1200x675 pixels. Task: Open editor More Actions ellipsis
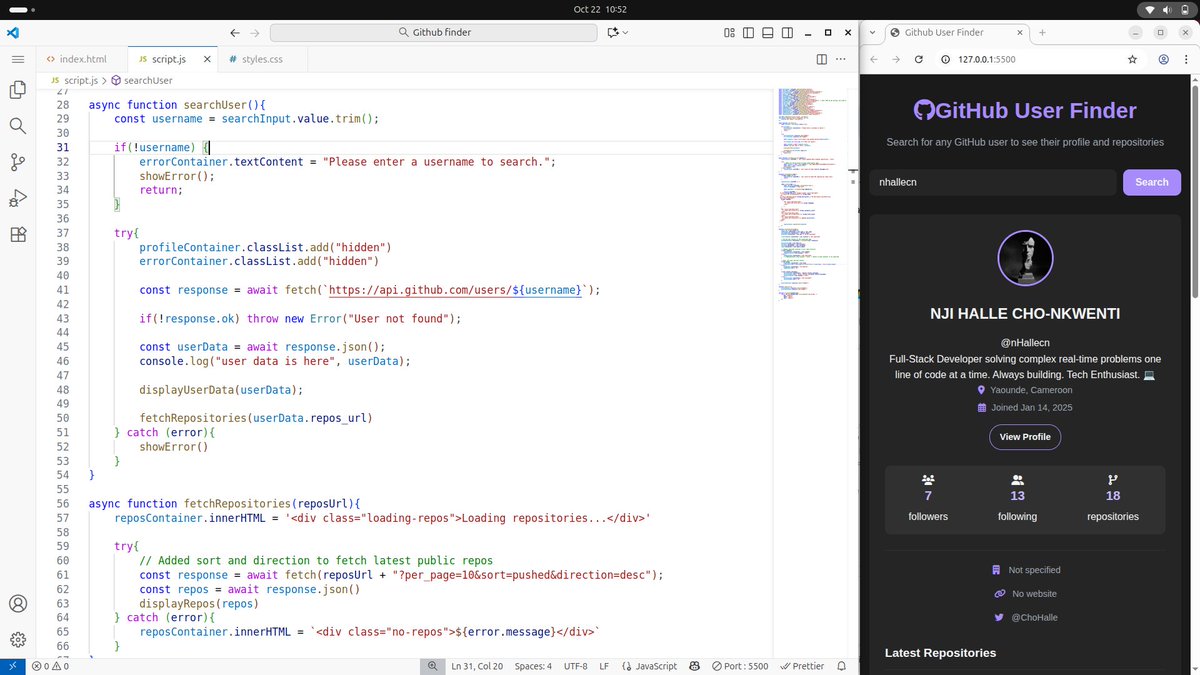(842, 59)
